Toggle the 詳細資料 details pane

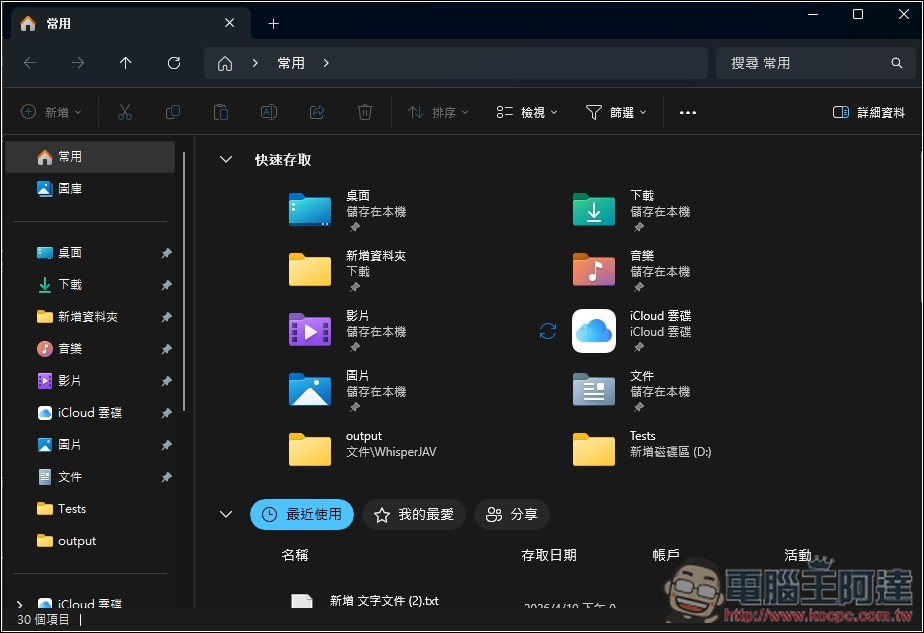pos(867,112)
